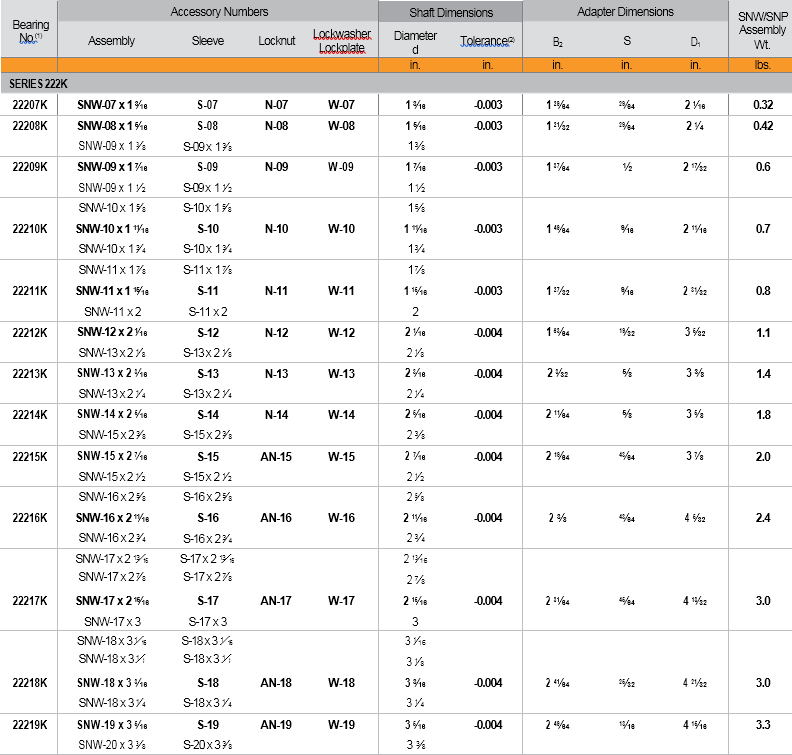Click the Bearing No. column header
This screenshot has width=792, height=755.
27,28
